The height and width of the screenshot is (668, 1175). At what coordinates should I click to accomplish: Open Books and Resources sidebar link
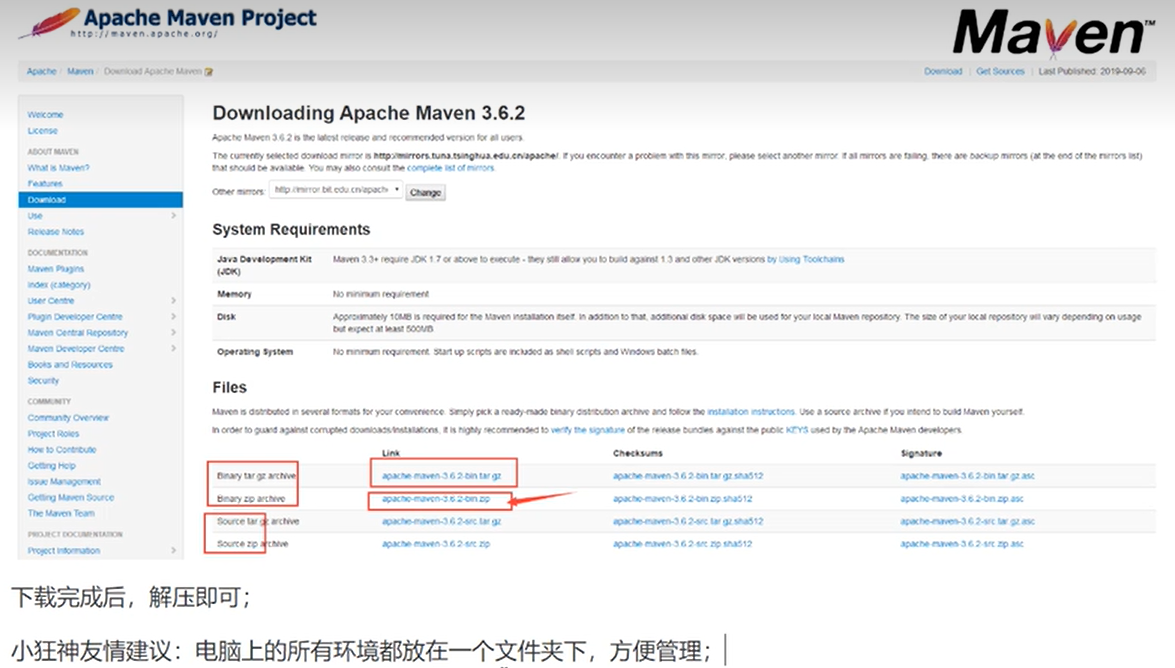pos(70,364)
